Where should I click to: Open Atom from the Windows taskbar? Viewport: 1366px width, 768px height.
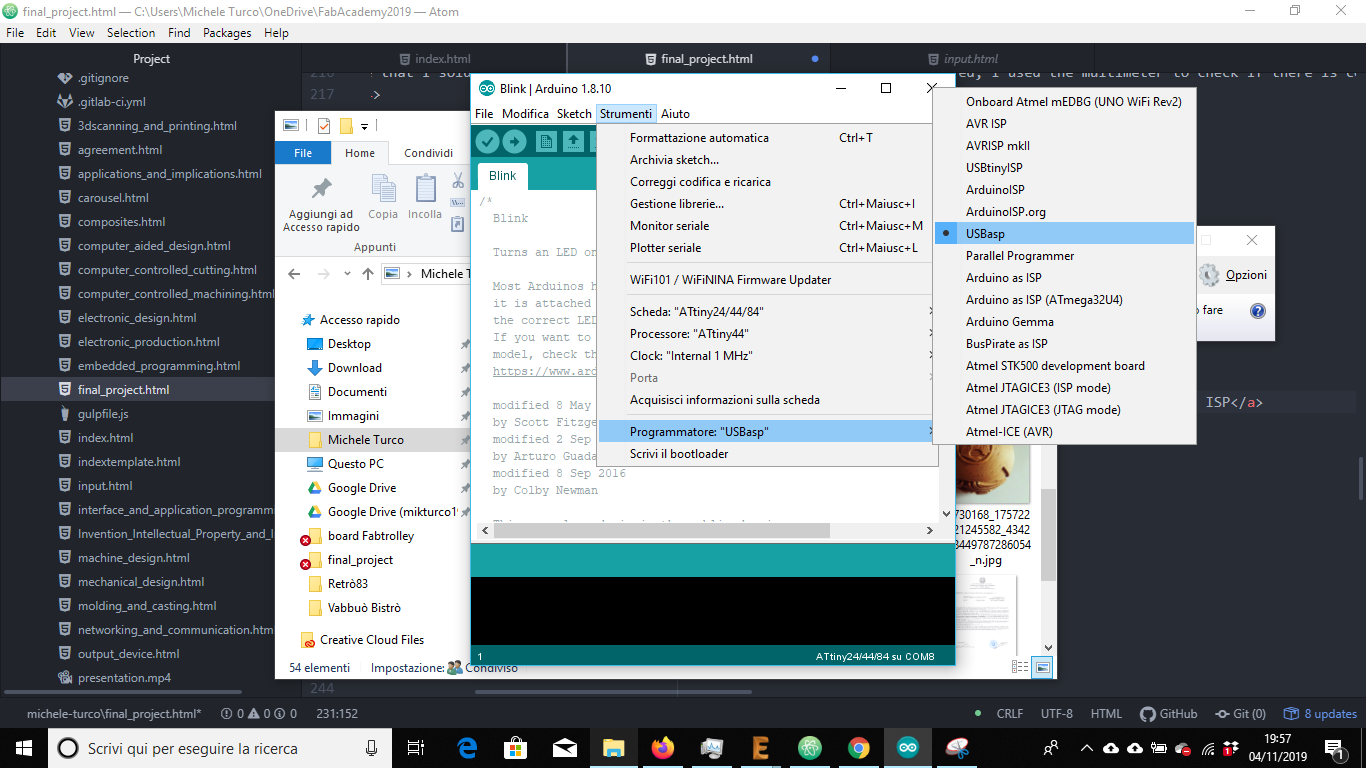click(809, 748)
